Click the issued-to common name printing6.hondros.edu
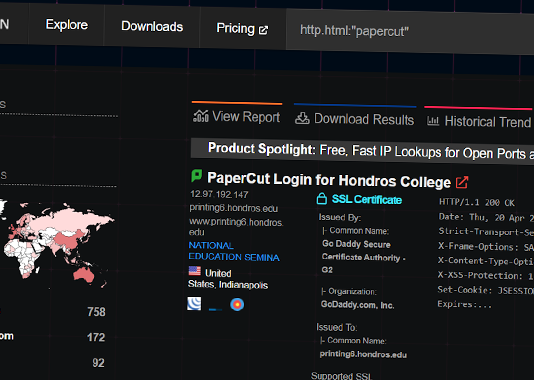Image resolution: width=534 pixels, height=380 pixels. (x=363, y=354)
